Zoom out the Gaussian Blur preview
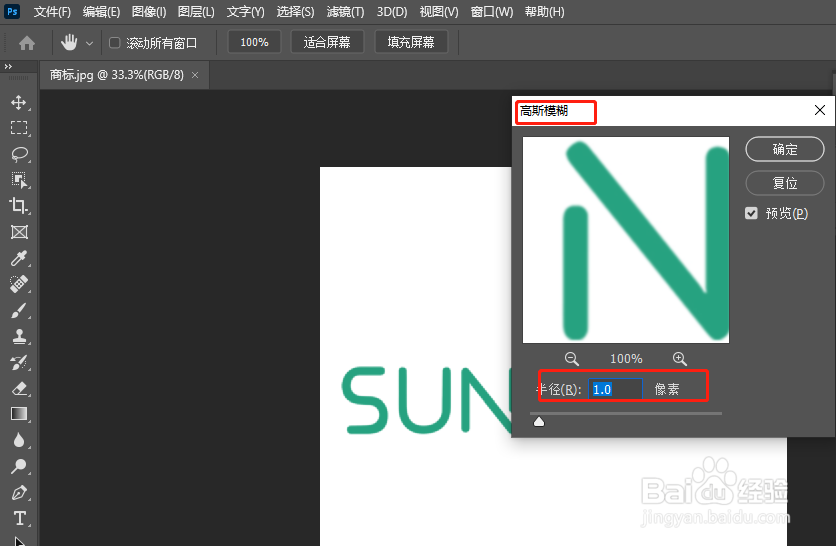 pyautogui.click(x=572, y=358)
